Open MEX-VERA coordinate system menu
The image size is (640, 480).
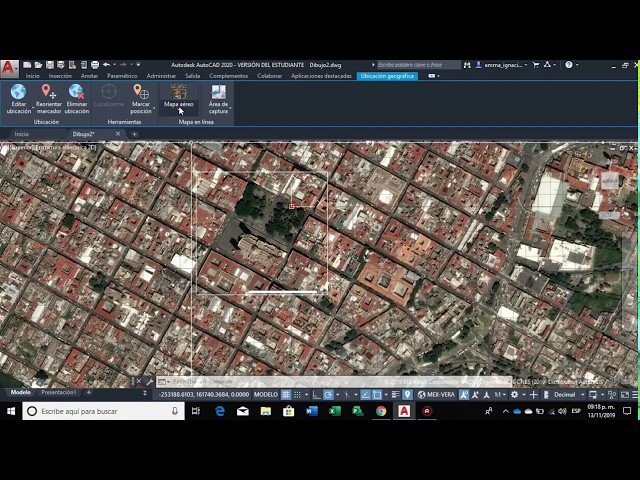pos(436,395)
